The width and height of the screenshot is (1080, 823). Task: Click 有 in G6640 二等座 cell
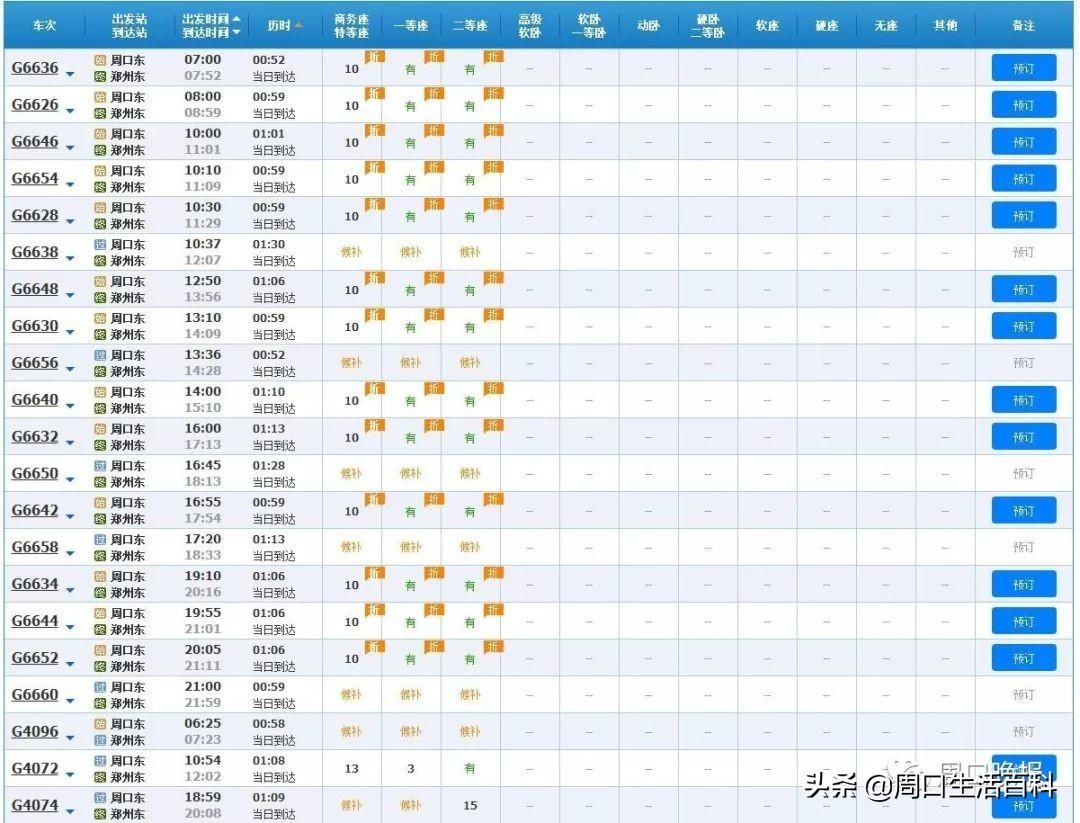470,401
